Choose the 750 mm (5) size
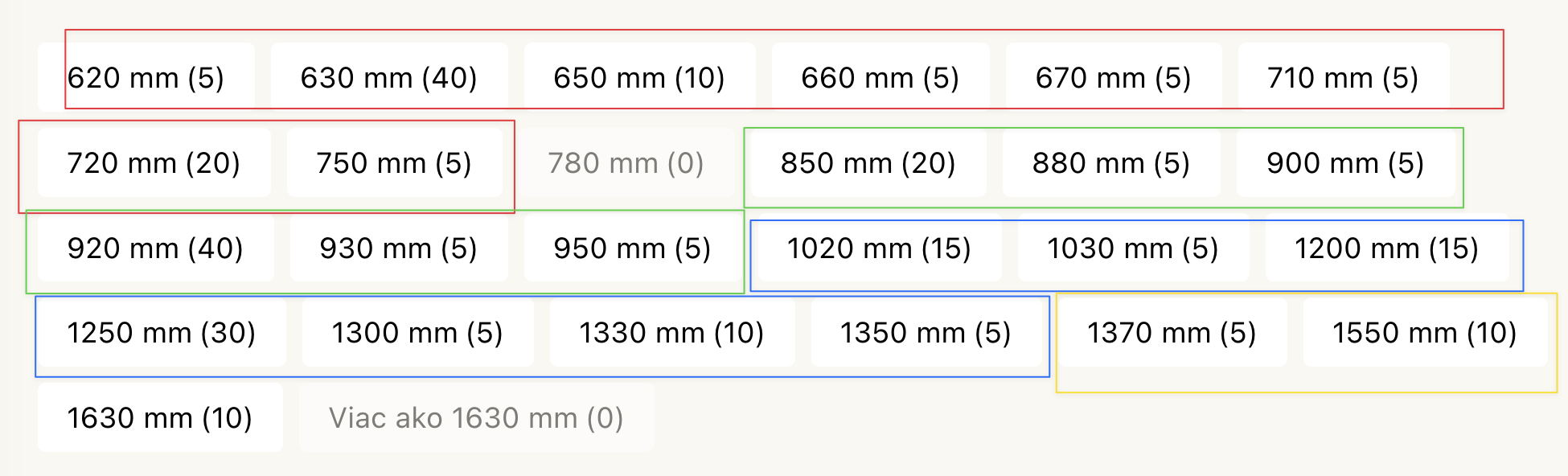 tap(394, 163)
